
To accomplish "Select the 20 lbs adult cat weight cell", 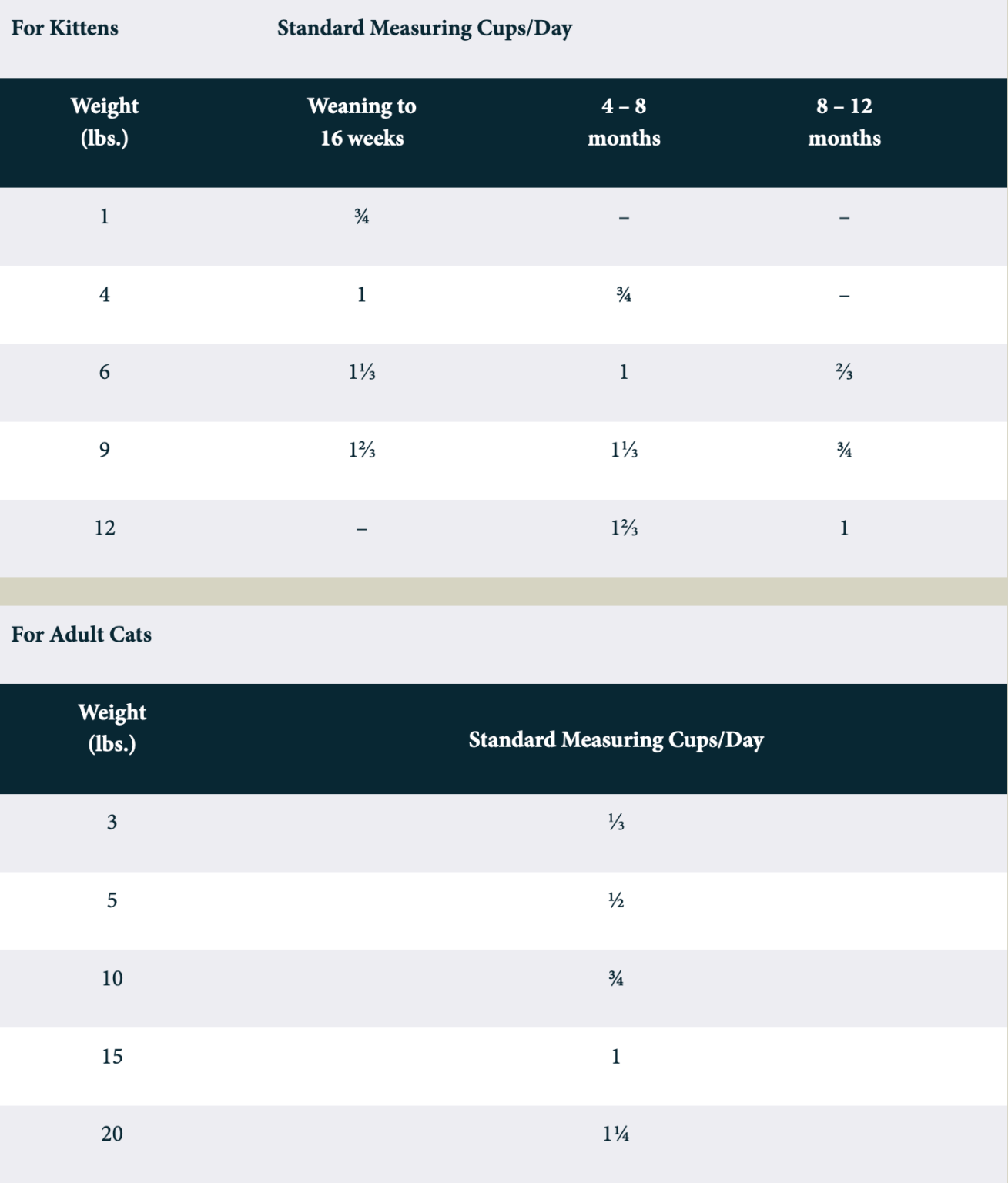I will pos(112,1134).
